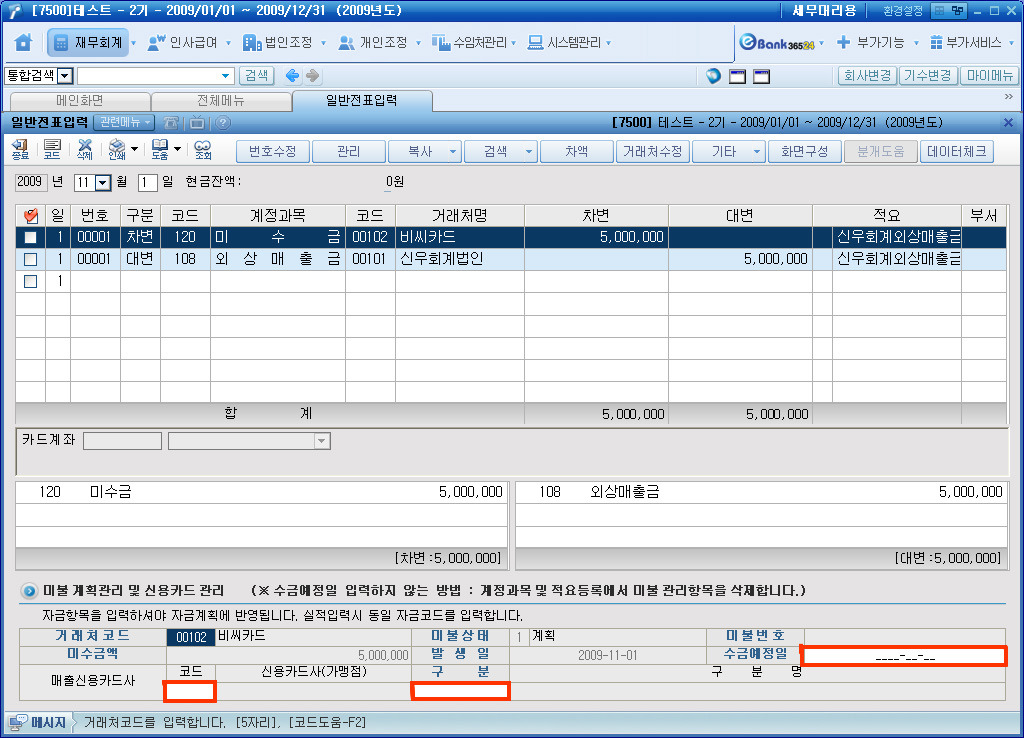Click the telephone icon next to 관련메뉴

171,123
